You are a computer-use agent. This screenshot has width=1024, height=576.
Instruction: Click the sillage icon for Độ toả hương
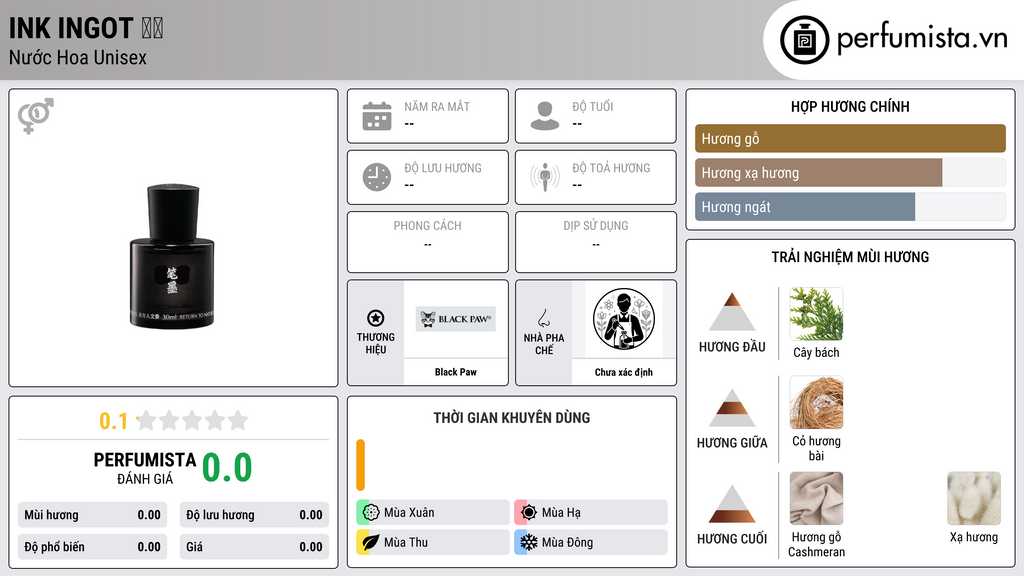(545, 177)
